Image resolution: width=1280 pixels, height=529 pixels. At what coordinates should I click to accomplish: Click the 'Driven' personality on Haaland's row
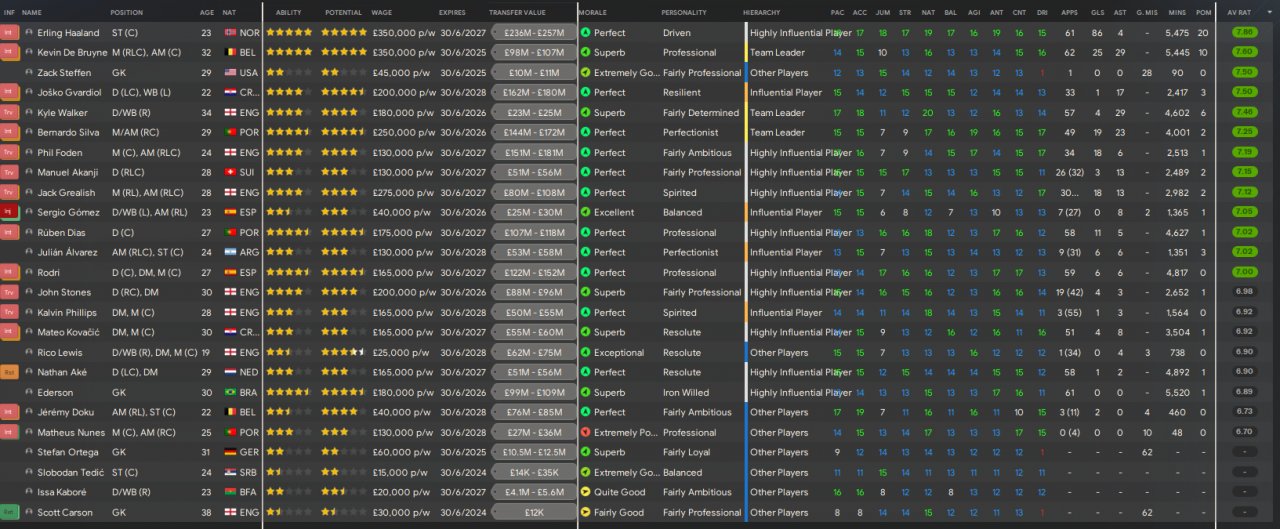click(677, 33)
